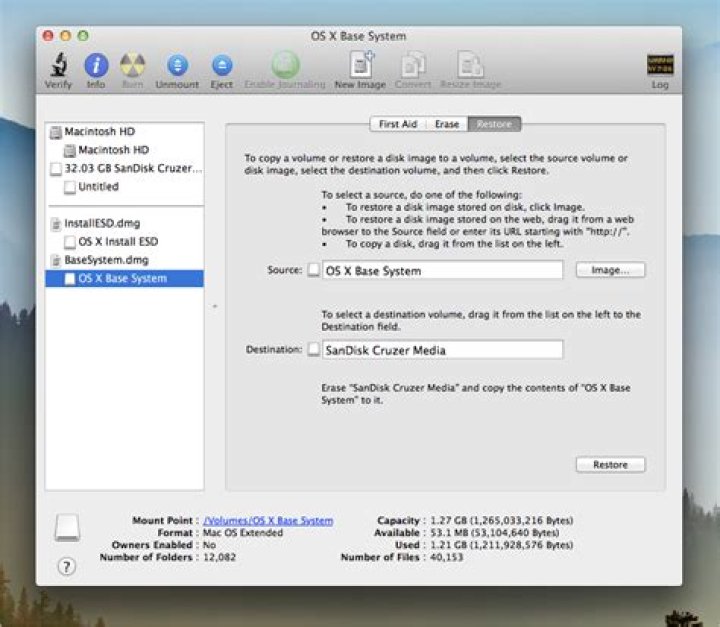The image size is (720, 627).
Task: Open the Info toolbar icon
Action: [x=96, y=65]
